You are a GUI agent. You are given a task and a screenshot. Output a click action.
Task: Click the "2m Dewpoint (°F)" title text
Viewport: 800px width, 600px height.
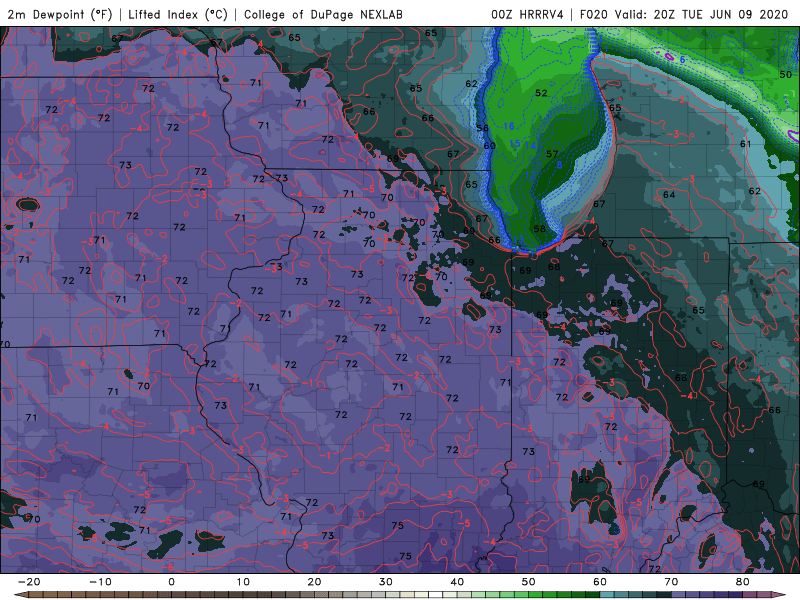60,14
